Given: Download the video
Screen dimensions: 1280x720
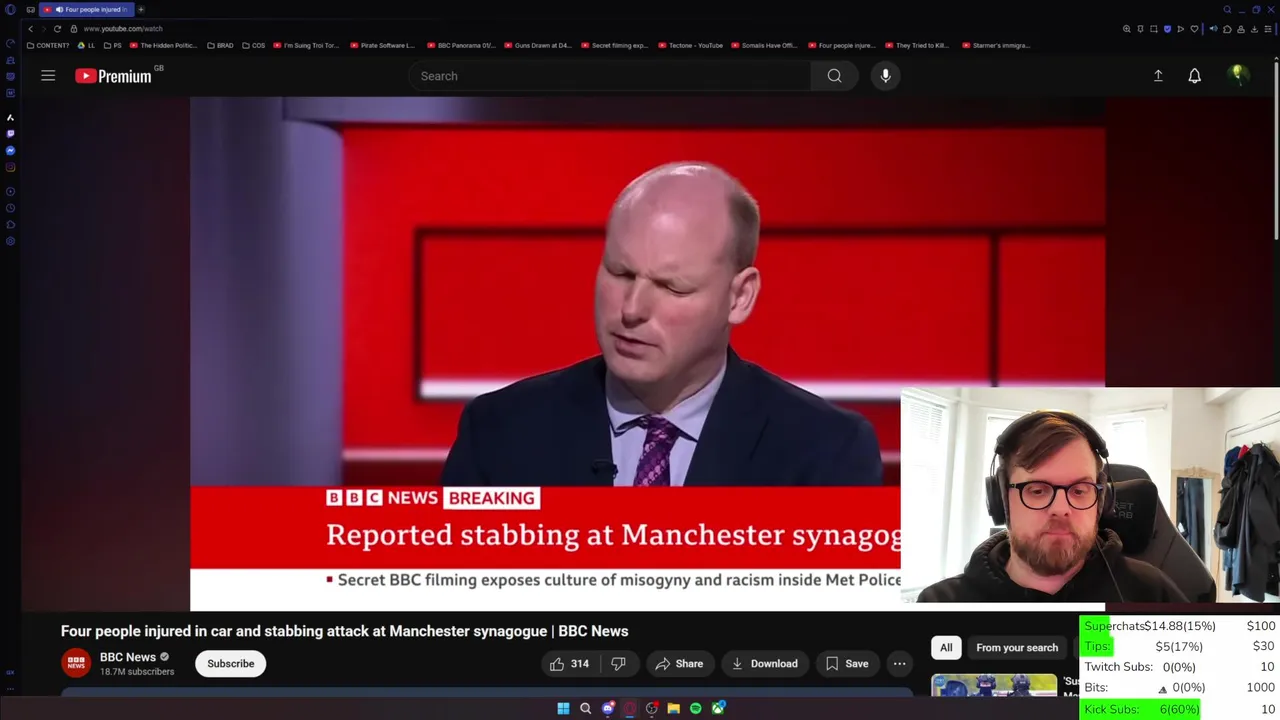Looking at the screenshot, I should tap(764, 664).
